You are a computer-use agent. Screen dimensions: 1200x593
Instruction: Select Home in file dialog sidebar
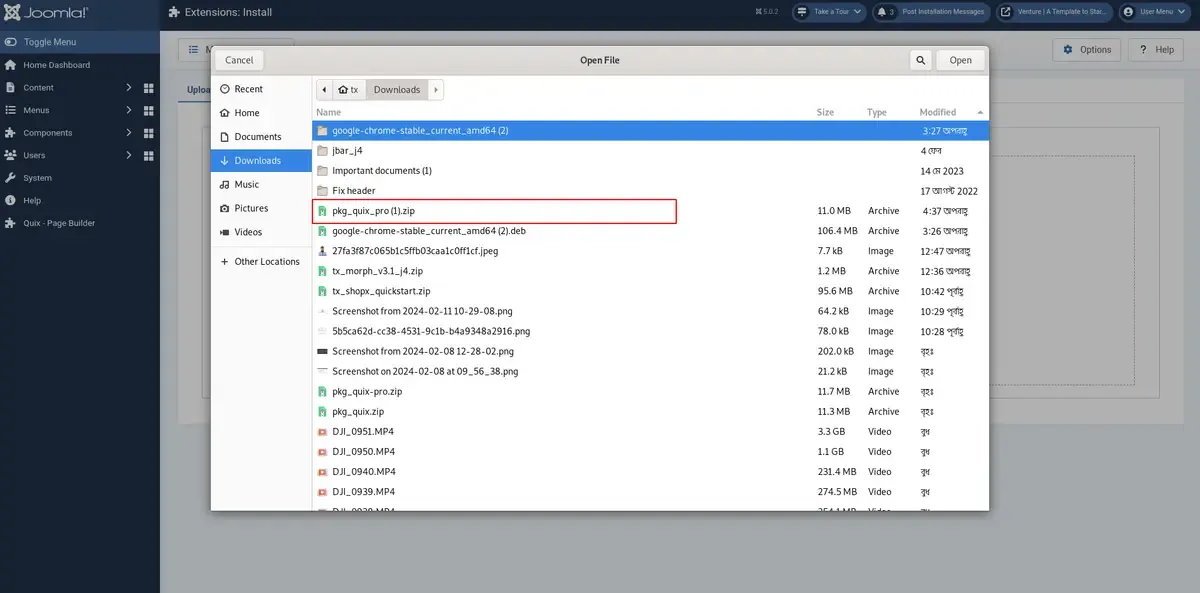pos(261,113)
